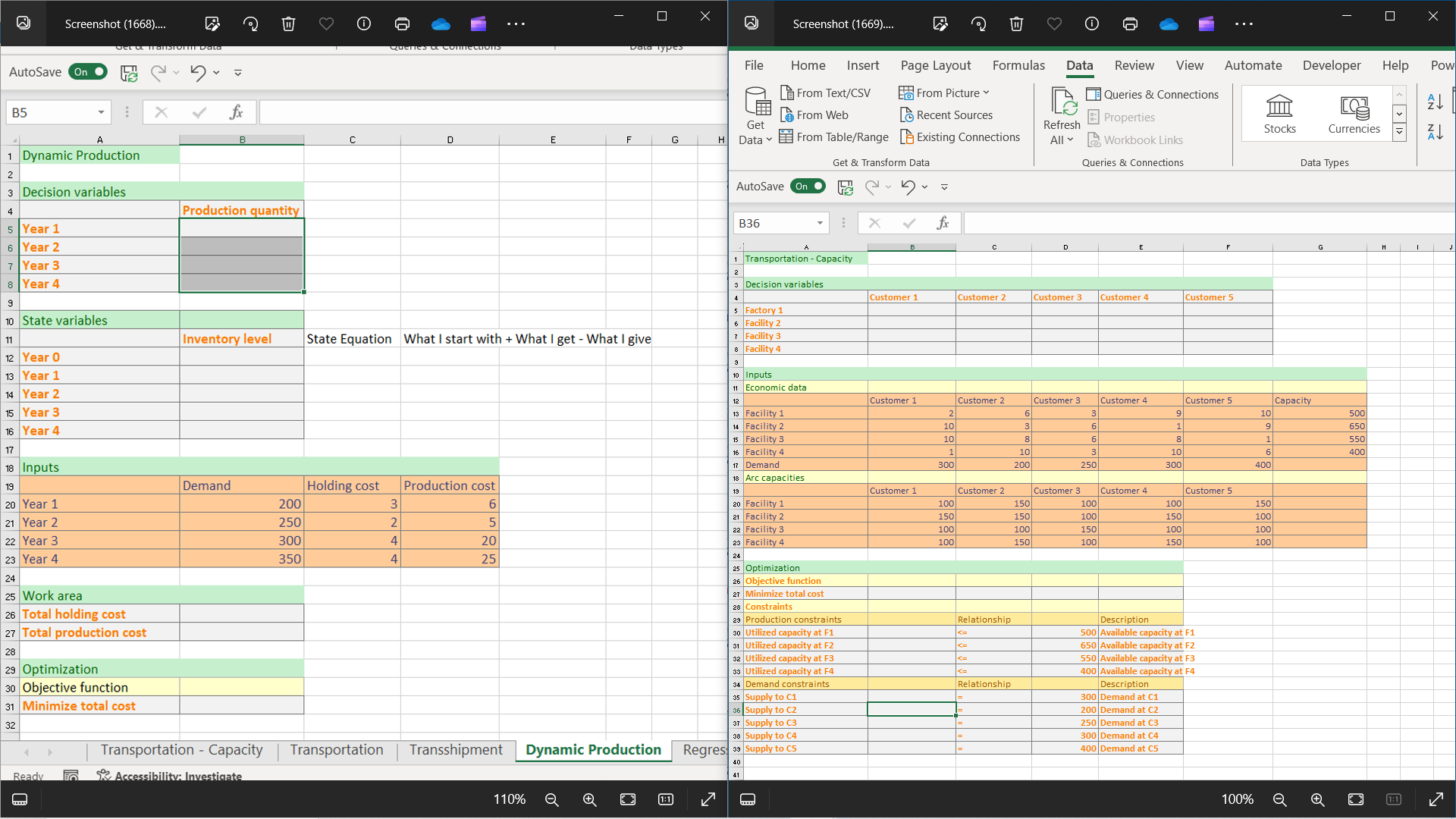Open the Refresh All dropdown arrow

coord(1070,140)
